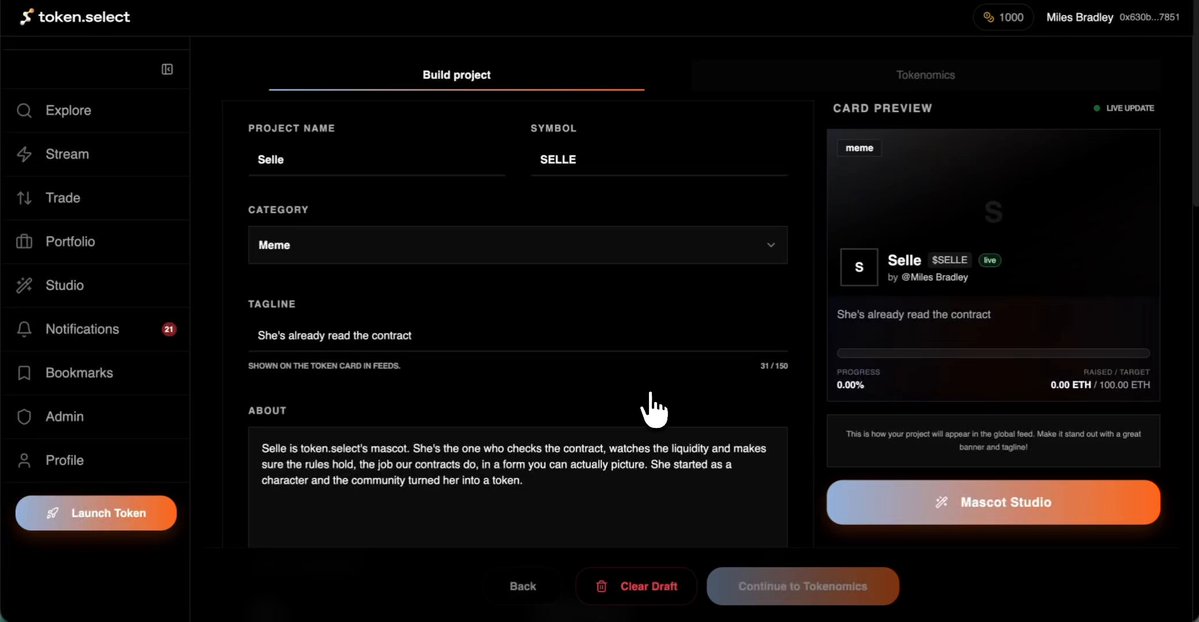Switch to the Tokenomics tab
1199x622 pixels.
tap(925, 75)
